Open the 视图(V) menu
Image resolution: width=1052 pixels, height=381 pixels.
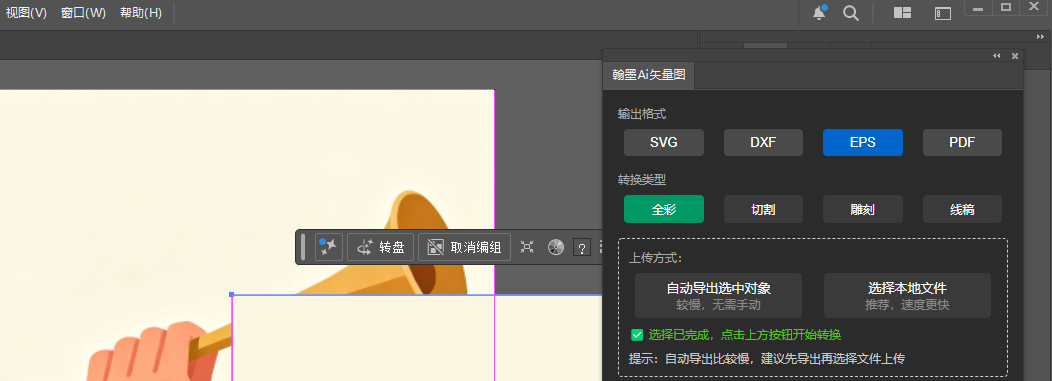pos(26,13)
